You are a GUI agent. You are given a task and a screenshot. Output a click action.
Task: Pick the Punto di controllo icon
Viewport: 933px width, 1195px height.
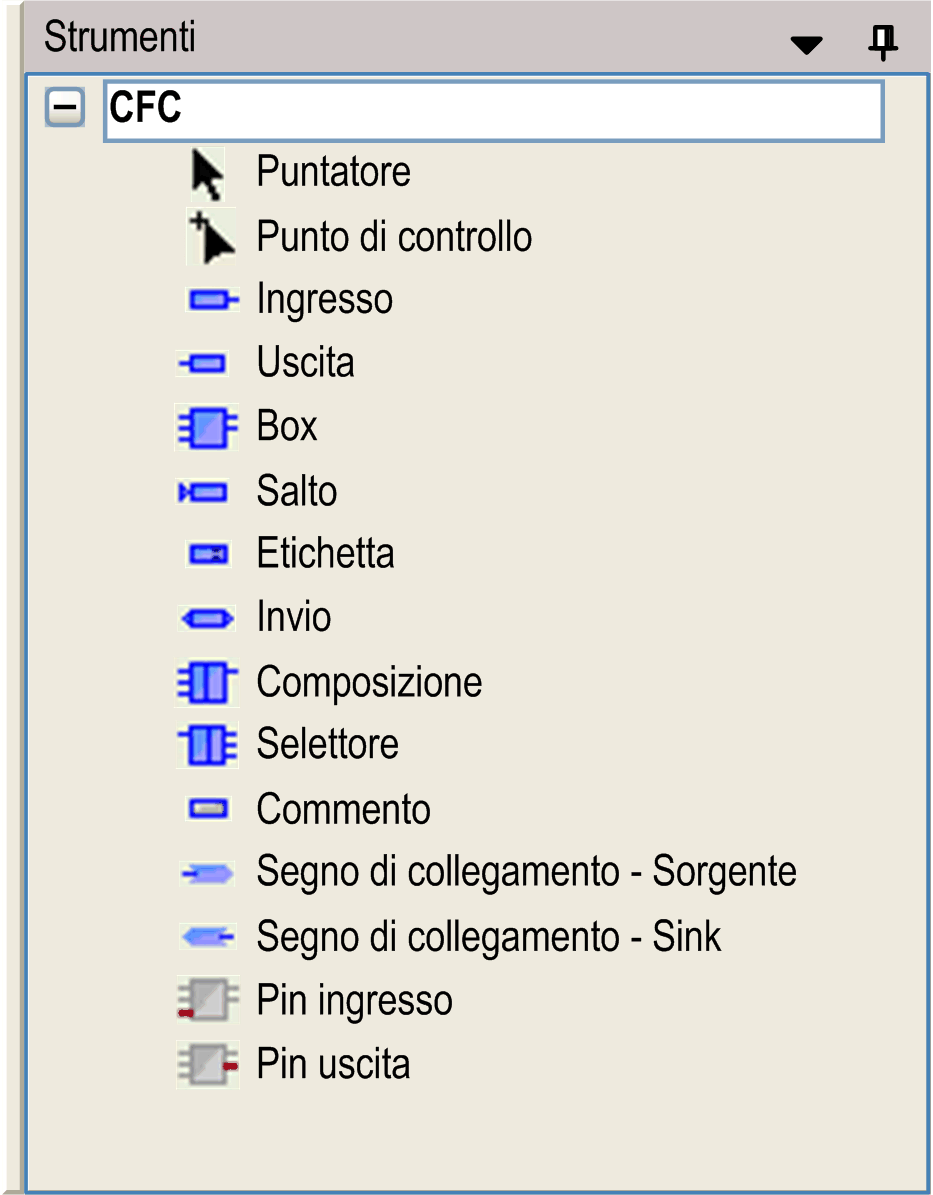pos(210,238)
